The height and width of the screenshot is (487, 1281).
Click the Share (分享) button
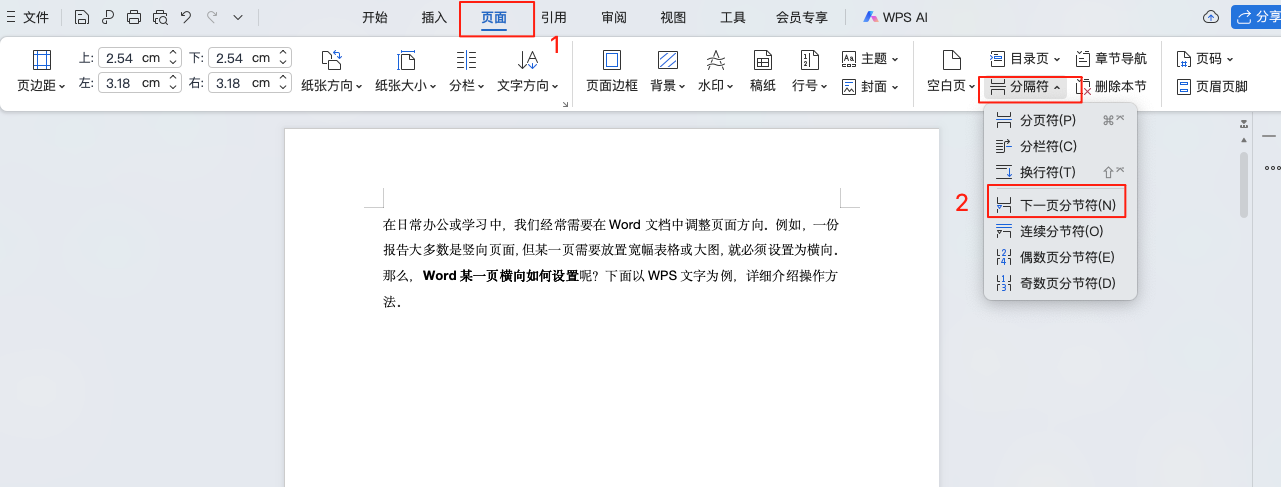coord(1256,17)
